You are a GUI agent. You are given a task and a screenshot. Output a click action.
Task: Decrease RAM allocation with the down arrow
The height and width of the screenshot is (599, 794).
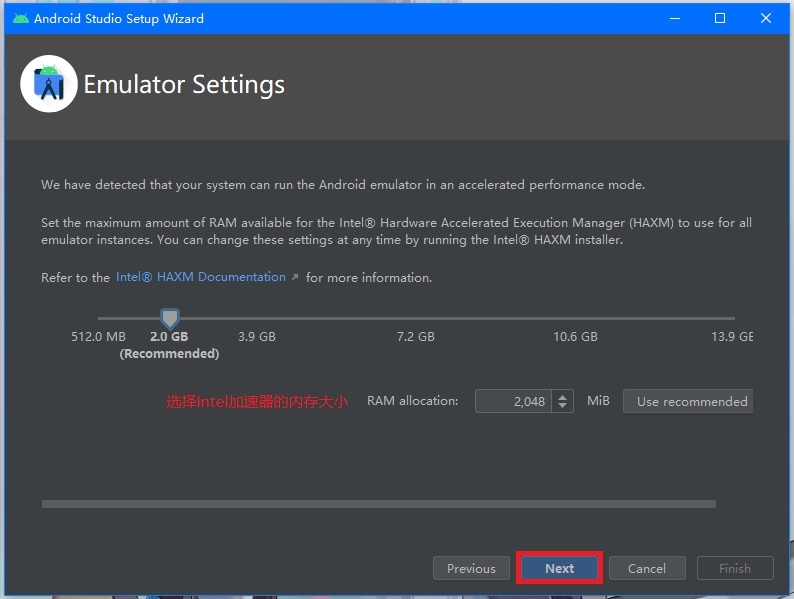pos(562,406)
